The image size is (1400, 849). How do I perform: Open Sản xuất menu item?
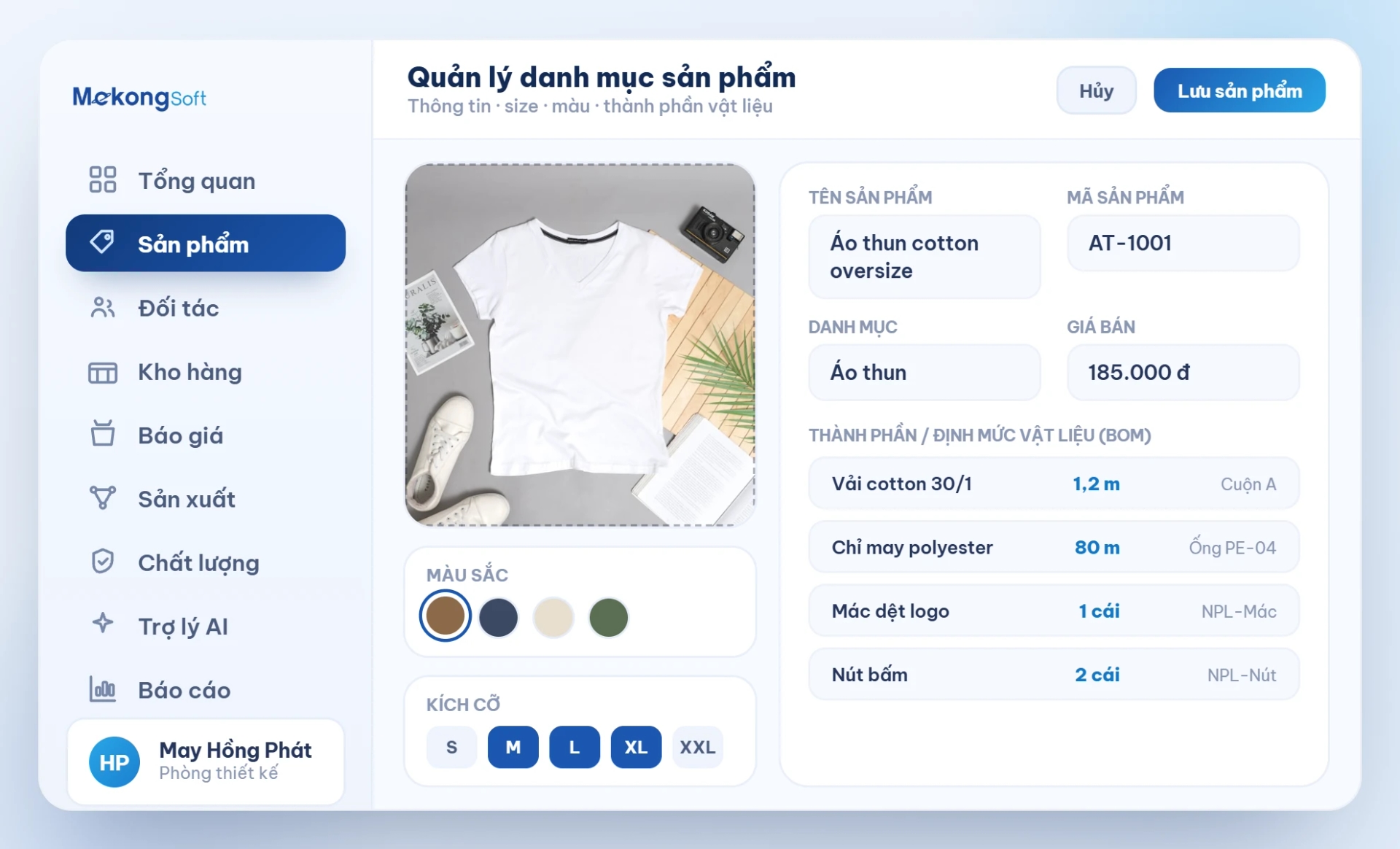[x=206, y=499]
